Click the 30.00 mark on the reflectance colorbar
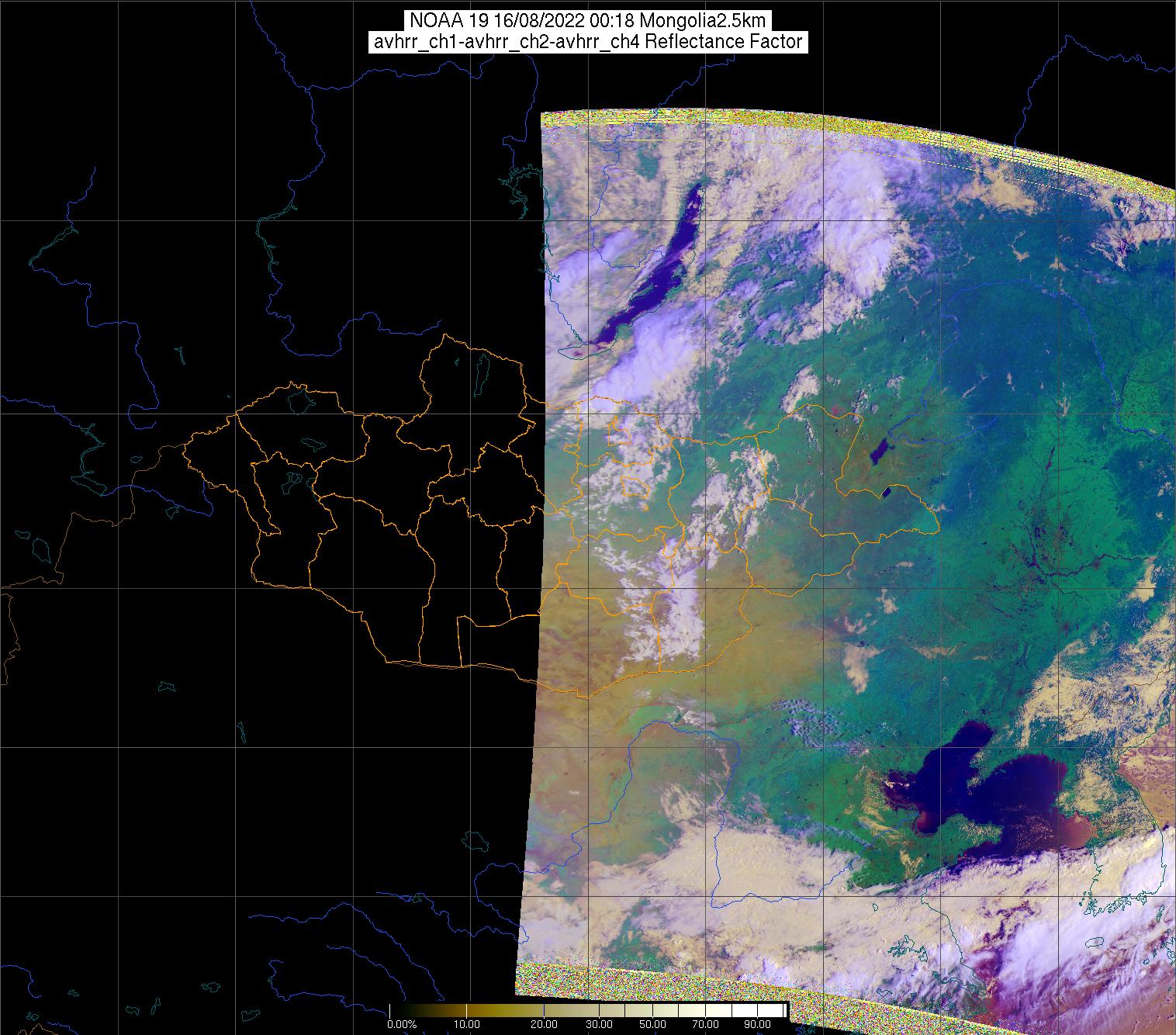The height and width of the screenshot is (1035, 1176). tap(598, 1025)
